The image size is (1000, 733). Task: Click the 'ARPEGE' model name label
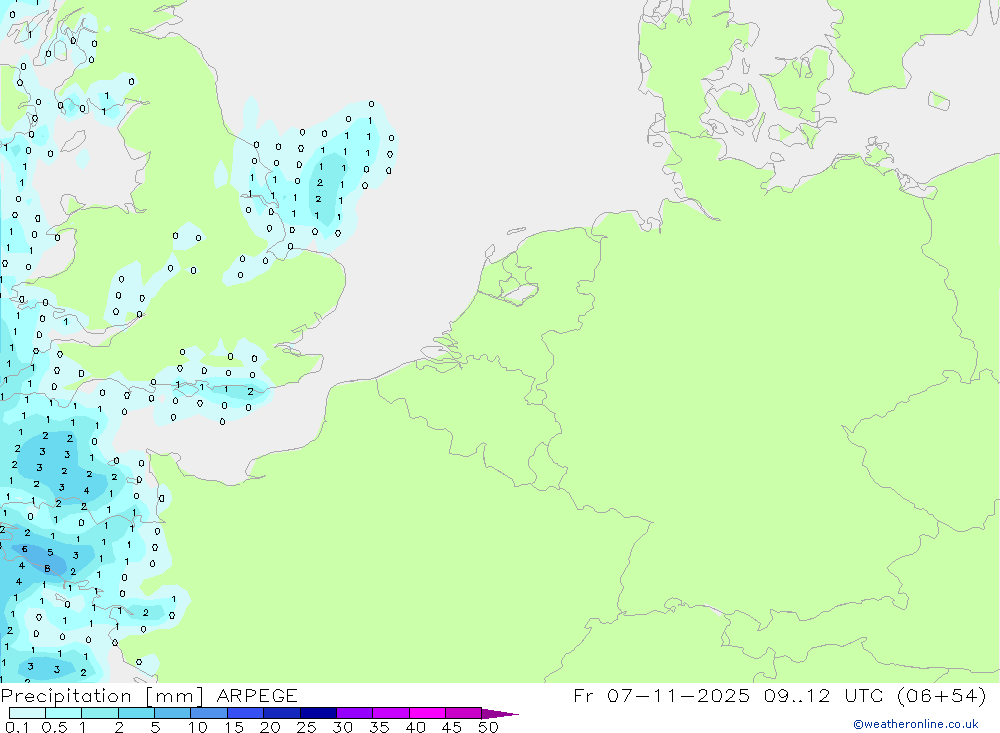pos(257,695)
